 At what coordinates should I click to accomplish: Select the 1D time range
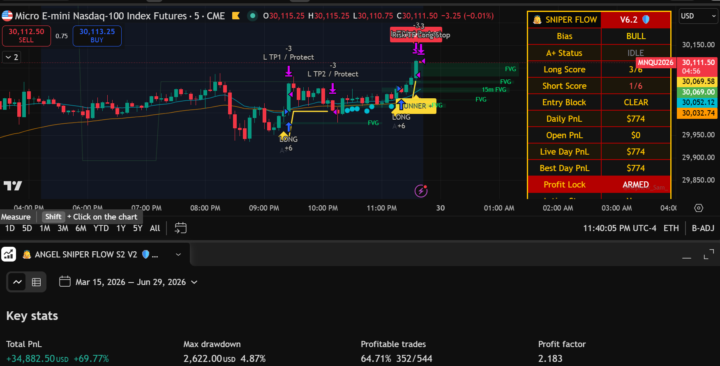(10, 228)
